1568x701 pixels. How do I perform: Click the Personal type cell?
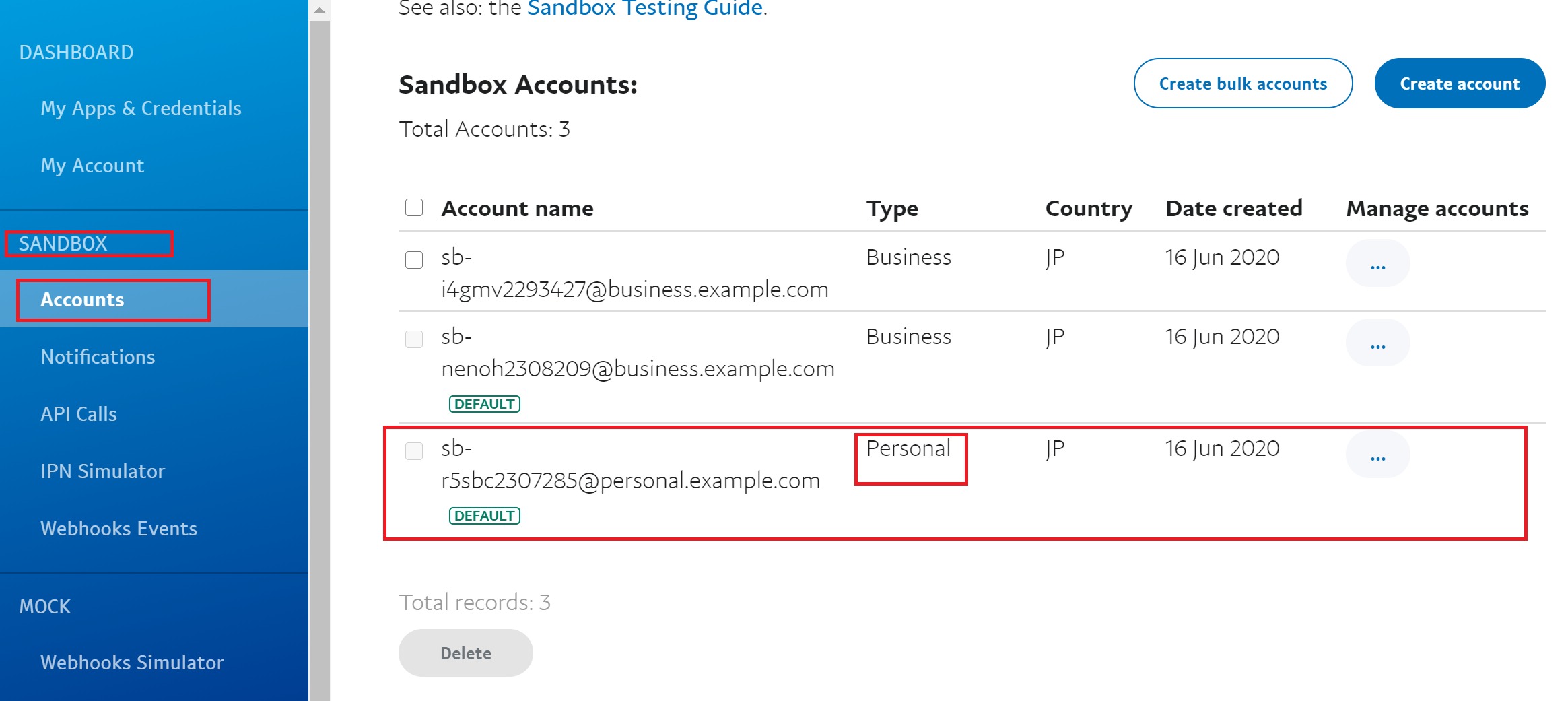tap(908, 448)
